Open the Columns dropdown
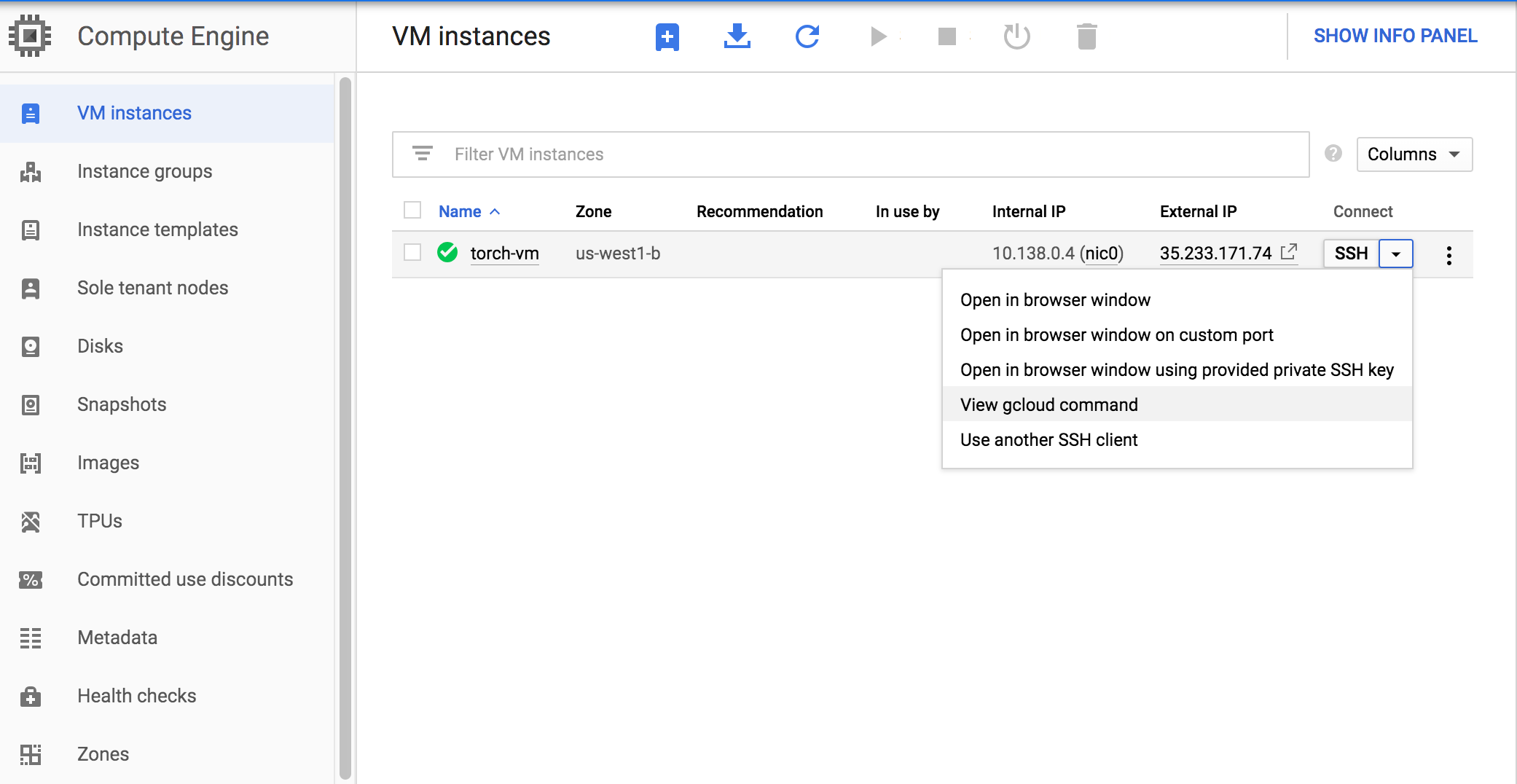Viewport: 1517px width, 784px height. coord(1414,154)
